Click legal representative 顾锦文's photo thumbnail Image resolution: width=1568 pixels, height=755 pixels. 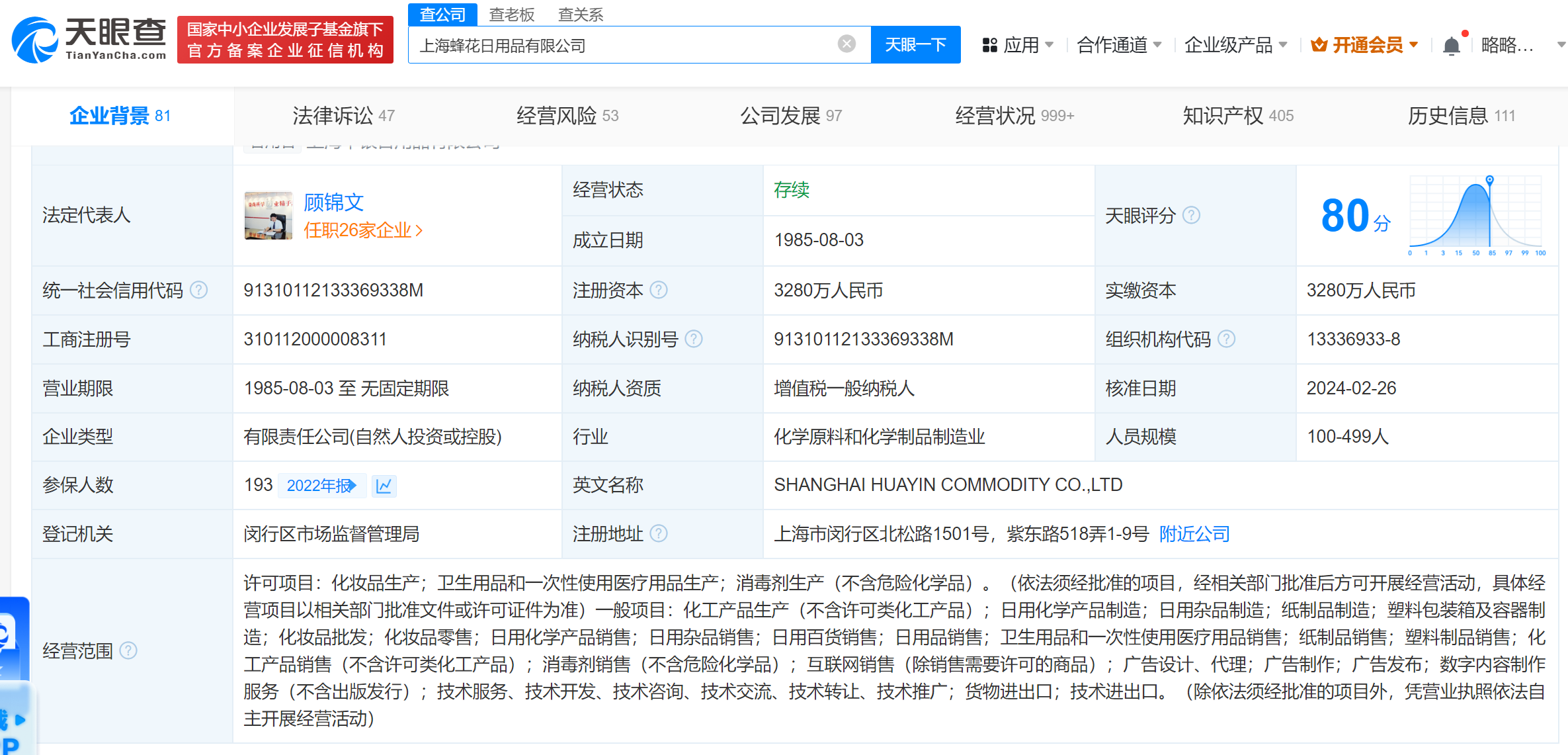point(268,216)
